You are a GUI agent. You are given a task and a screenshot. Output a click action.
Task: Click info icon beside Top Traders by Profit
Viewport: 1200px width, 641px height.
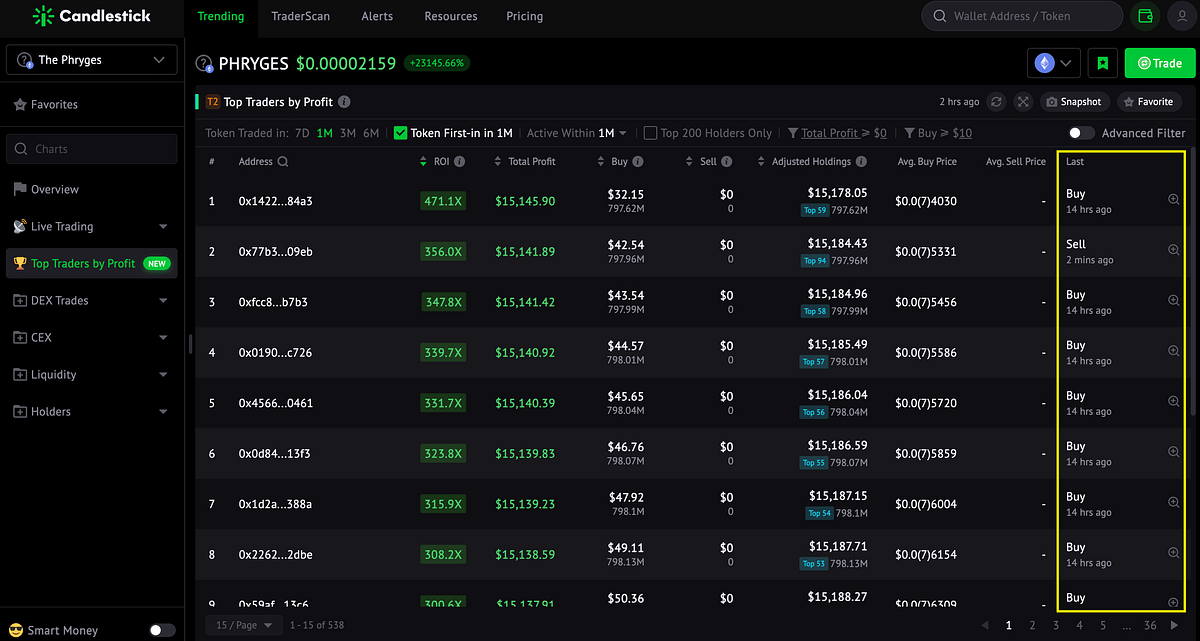[344, 102]
